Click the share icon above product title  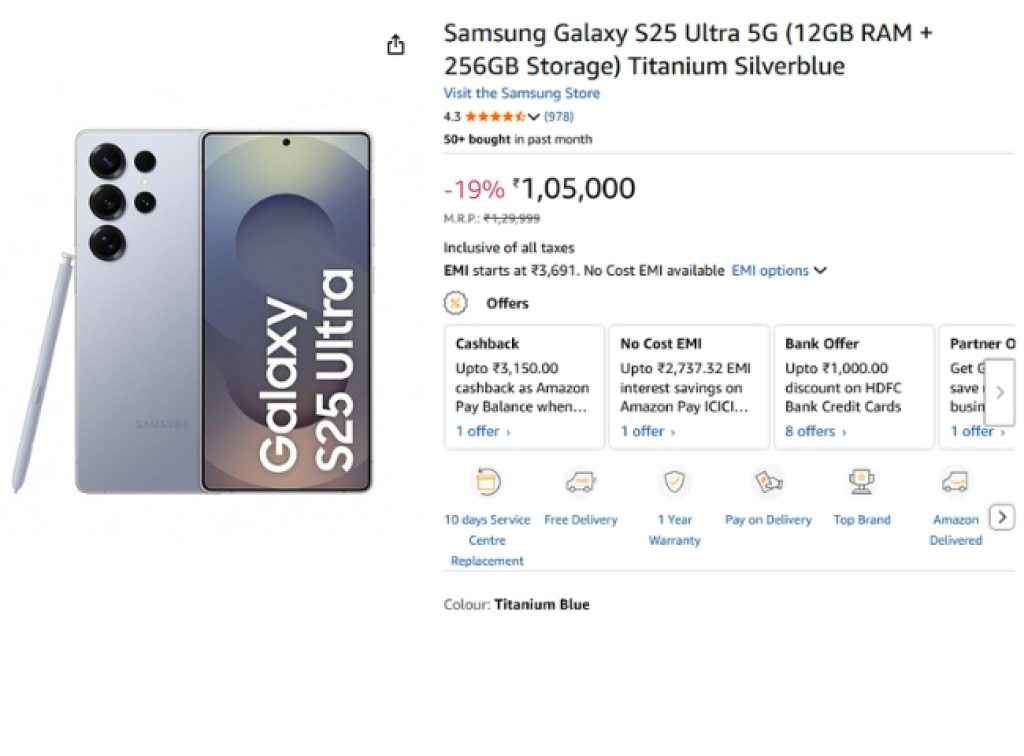point(396,44)
